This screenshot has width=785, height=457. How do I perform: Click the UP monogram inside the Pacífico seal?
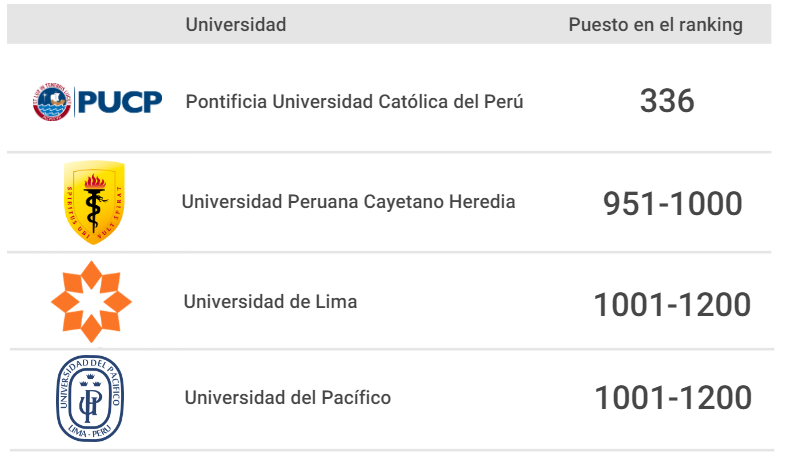pos(91,402)
